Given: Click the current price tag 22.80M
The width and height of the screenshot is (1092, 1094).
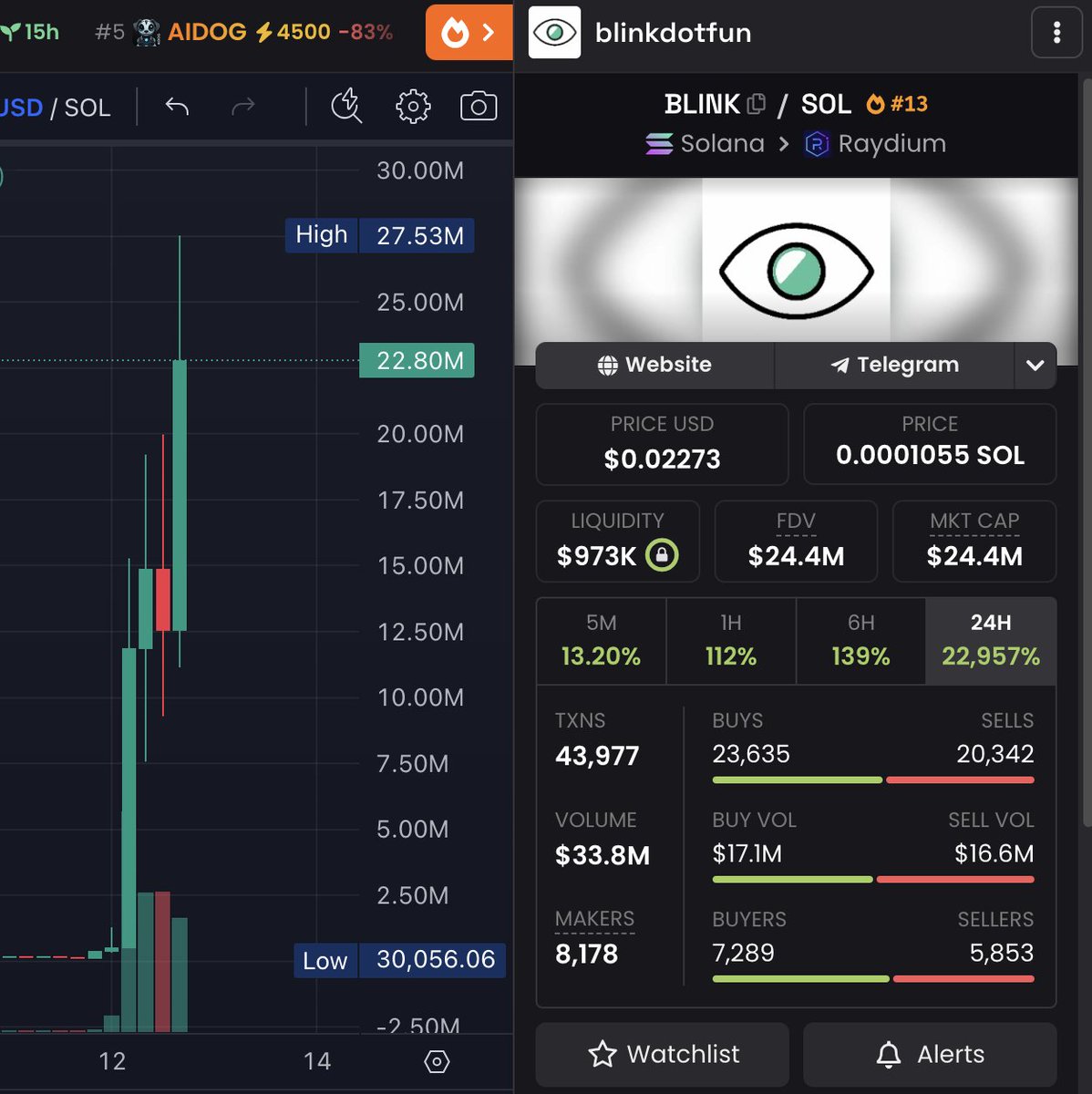Looking at the screenshot, I should [417, 361].
